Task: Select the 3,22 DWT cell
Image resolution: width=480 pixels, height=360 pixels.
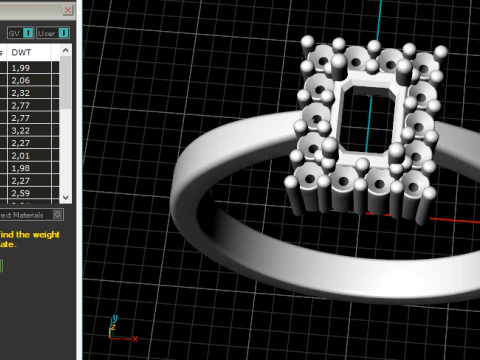Action: [x=29, y=131]
